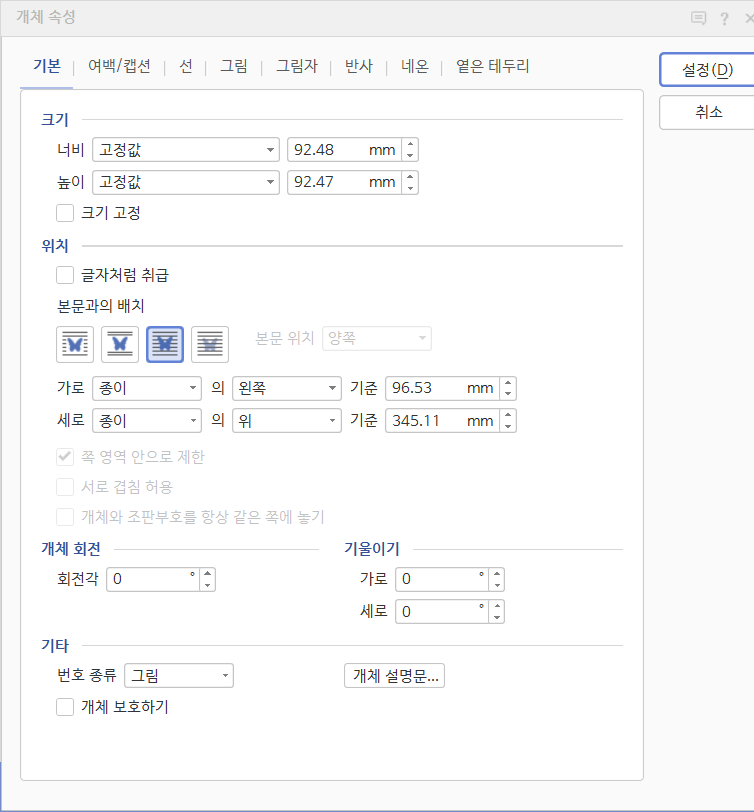This screenshot has height=812, width=754.
Task: Toggle the 크기 고정 checkbox
Action: [x=65, y=213]
